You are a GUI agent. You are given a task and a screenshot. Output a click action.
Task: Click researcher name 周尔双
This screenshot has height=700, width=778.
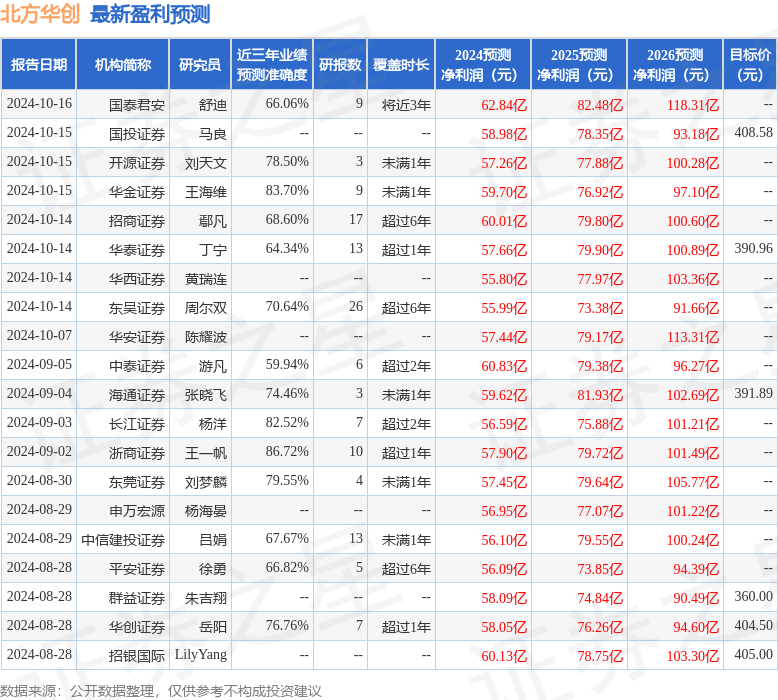(x=206, y=308)
